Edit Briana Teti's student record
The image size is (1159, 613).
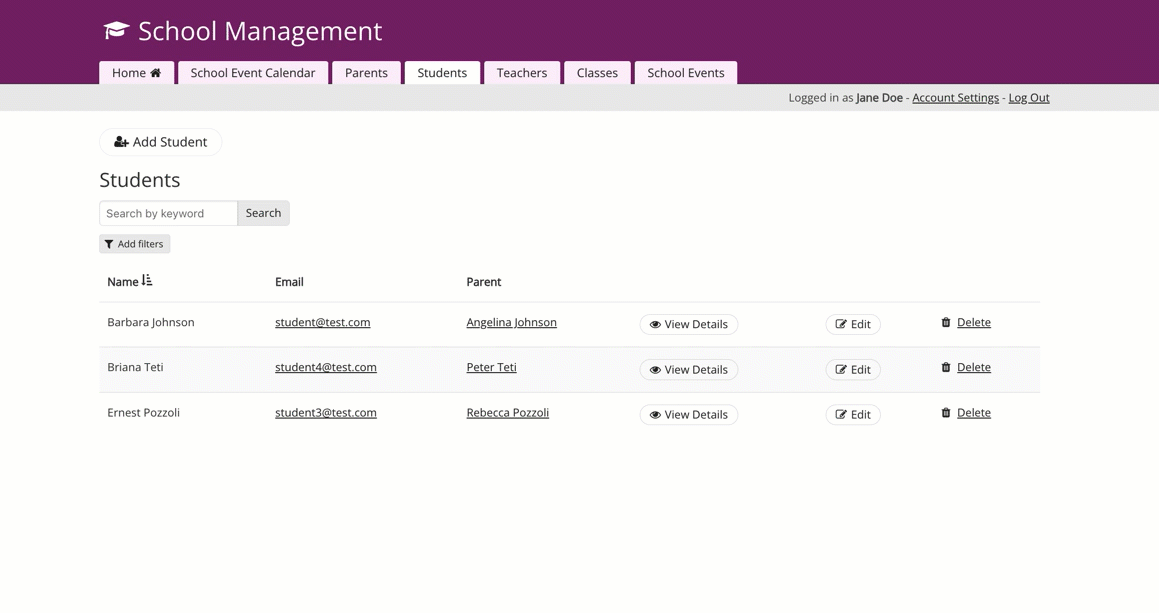852,369
